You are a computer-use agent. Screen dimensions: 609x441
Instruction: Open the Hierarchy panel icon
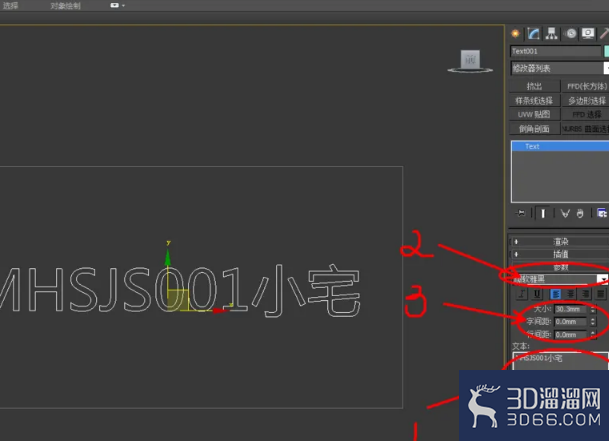(551, 34)
